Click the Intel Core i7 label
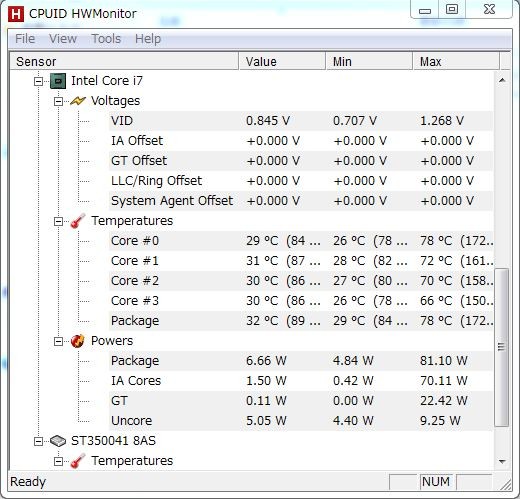 [107, 81]
